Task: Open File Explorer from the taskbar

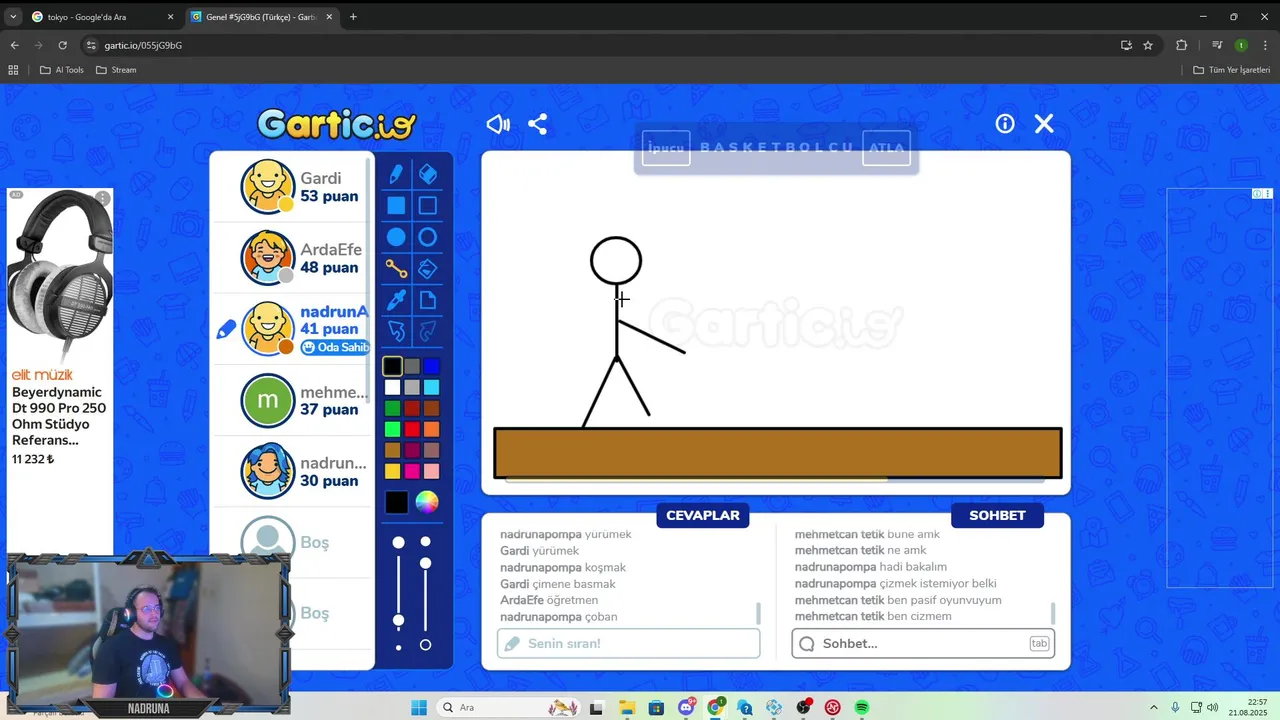Action: click(x=626, y=707)
